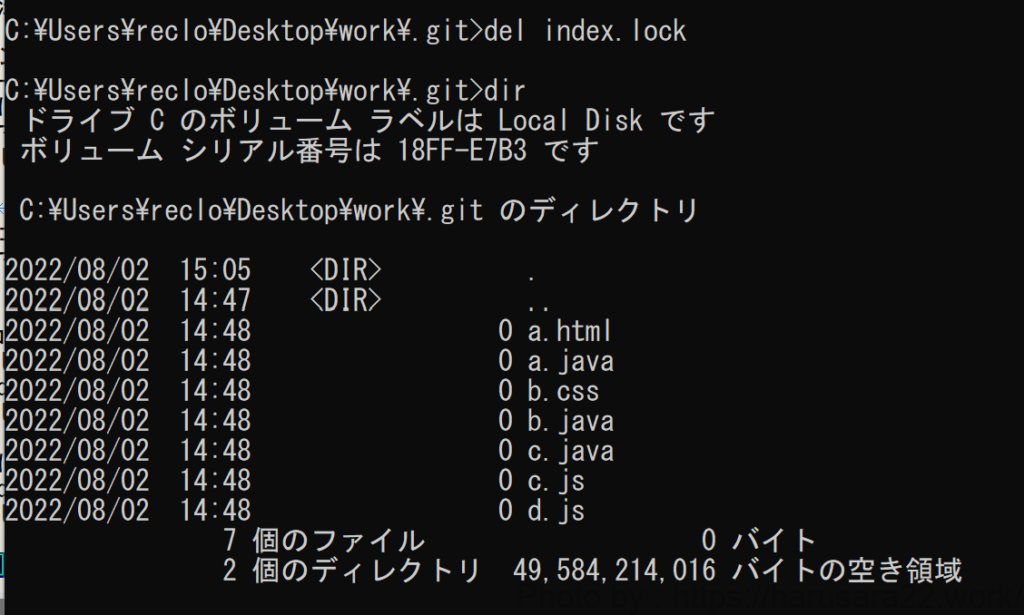Click the b.java file name
This screenshot has height=615, width=1024.
pyautogui.click(x=570, y=420)
